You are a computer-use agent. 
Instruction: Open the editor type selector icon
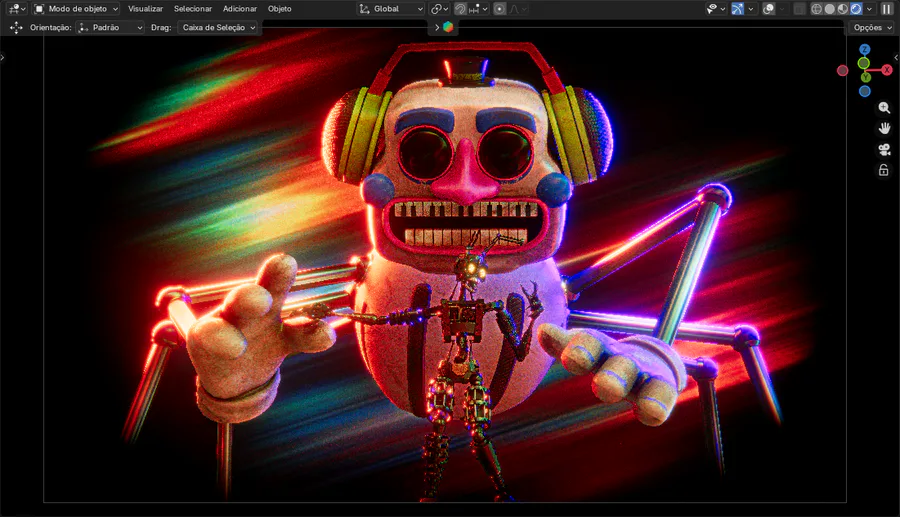point(16,9)
